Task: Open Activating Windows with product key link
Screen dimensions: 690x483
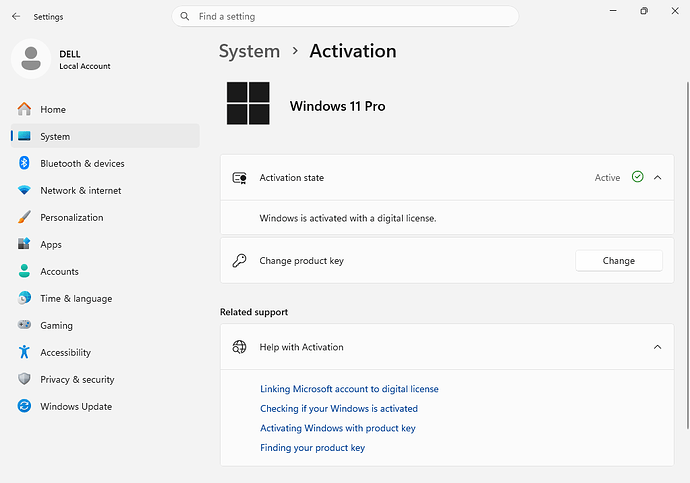Action: point(338,428)
